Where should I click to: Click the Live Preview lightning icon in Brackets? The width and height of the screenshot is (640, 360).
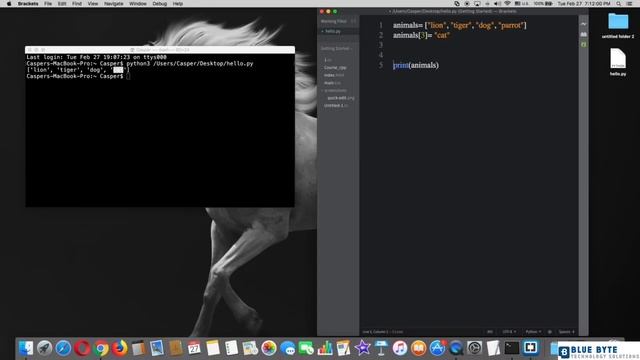(x=583, y=24)
